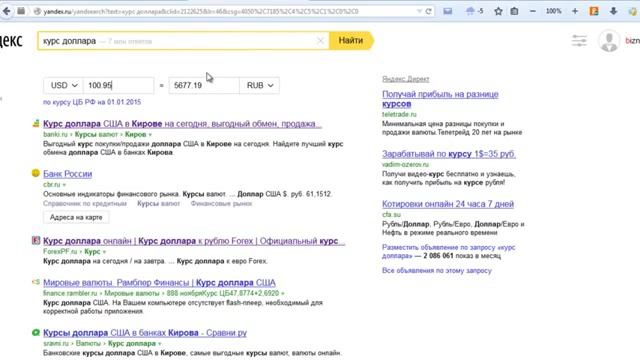Open the RUB currency dropdown
The width and height of the screenshot is (640, 360).
pos(260,85)
